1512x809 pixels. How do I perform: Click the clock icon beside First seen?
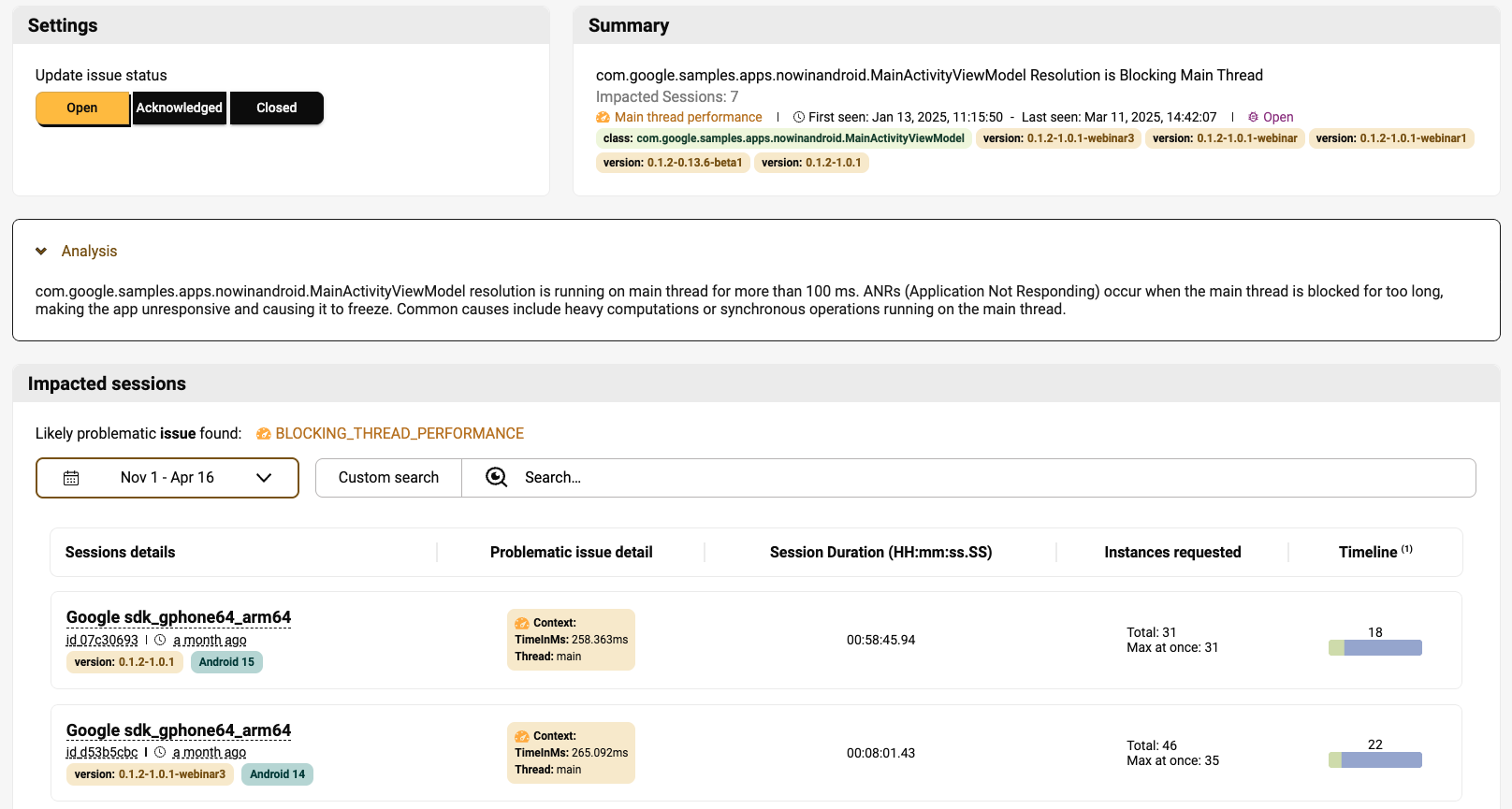[799, 118]
